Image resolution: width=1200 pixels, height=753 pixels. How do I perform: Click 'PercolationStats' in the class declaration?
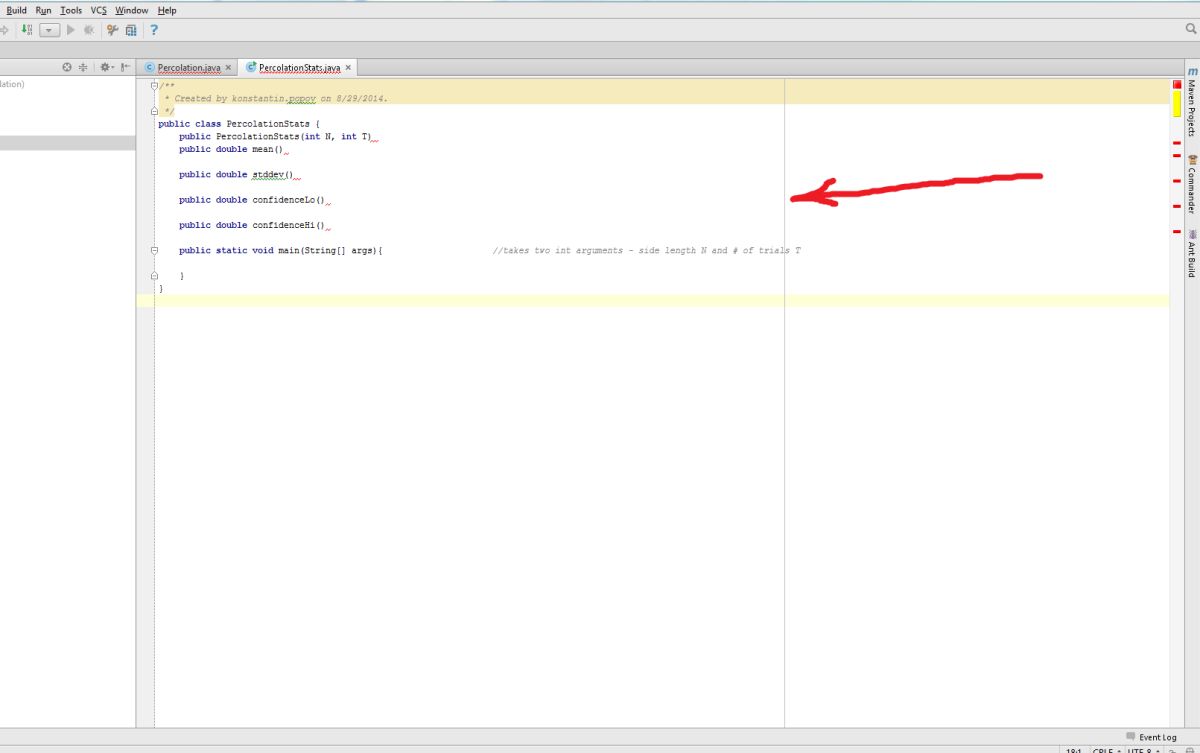[x=268, y=124]
